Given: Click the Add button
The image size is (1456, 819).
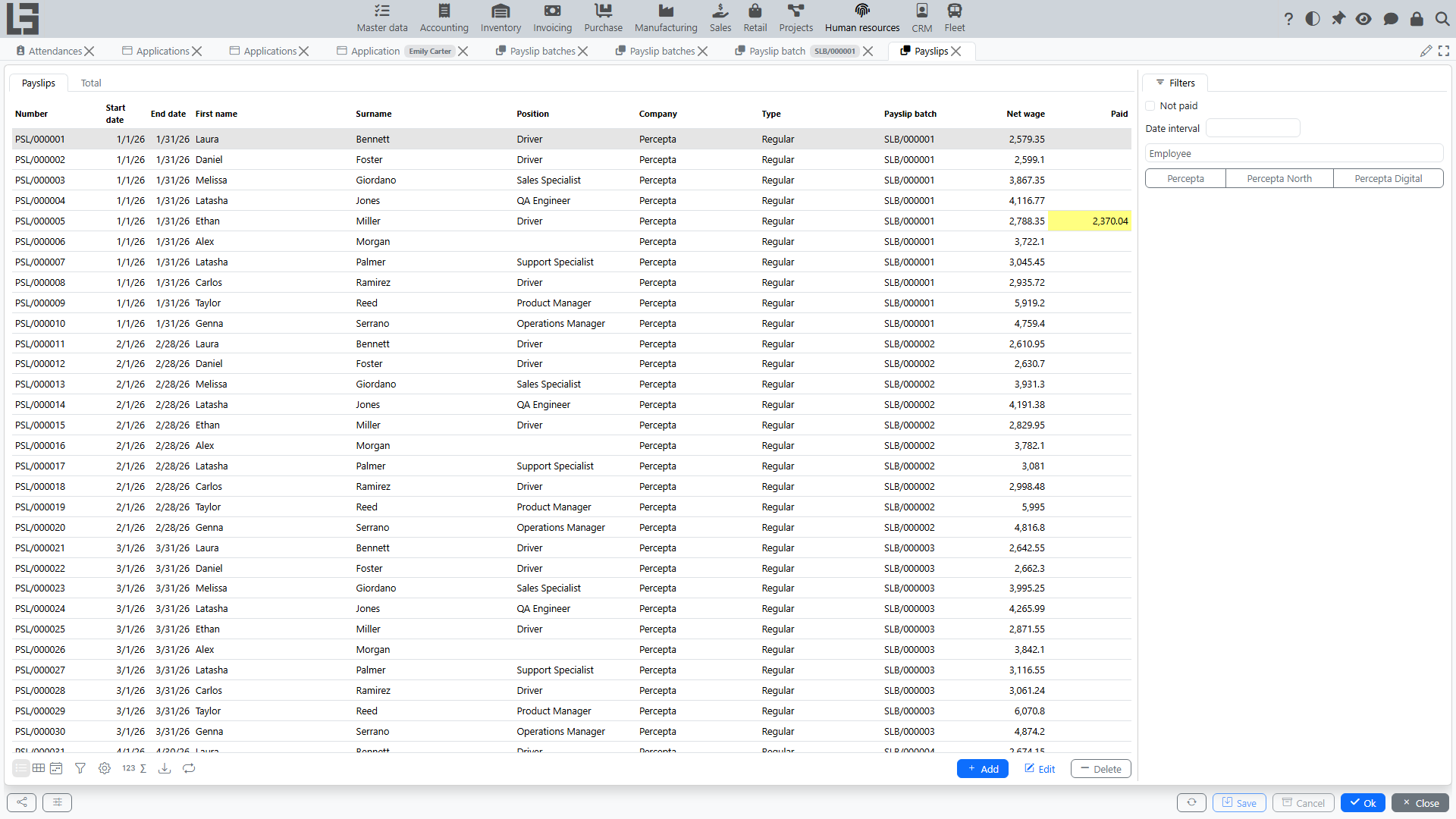Looking at the screenshot, I should point(982,769).
